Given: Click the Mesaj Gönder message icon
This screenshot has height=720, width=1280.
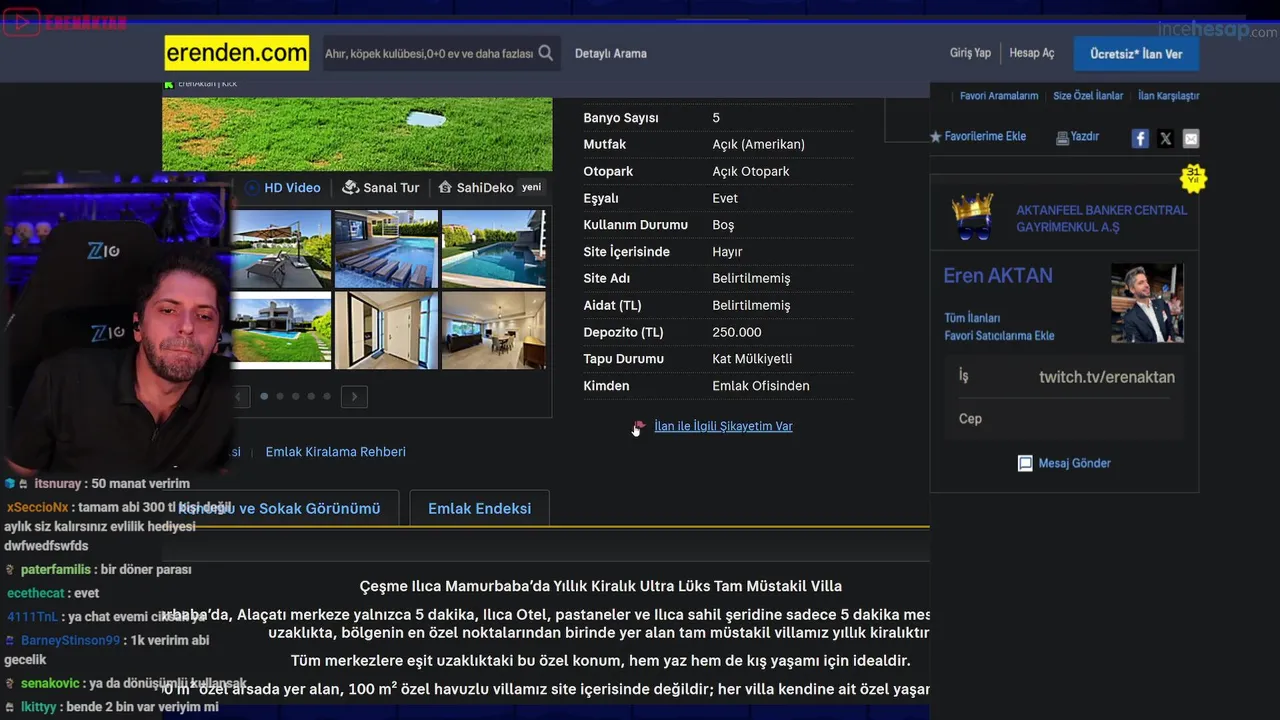Looking at the screenshot, I should (1025, 463).
